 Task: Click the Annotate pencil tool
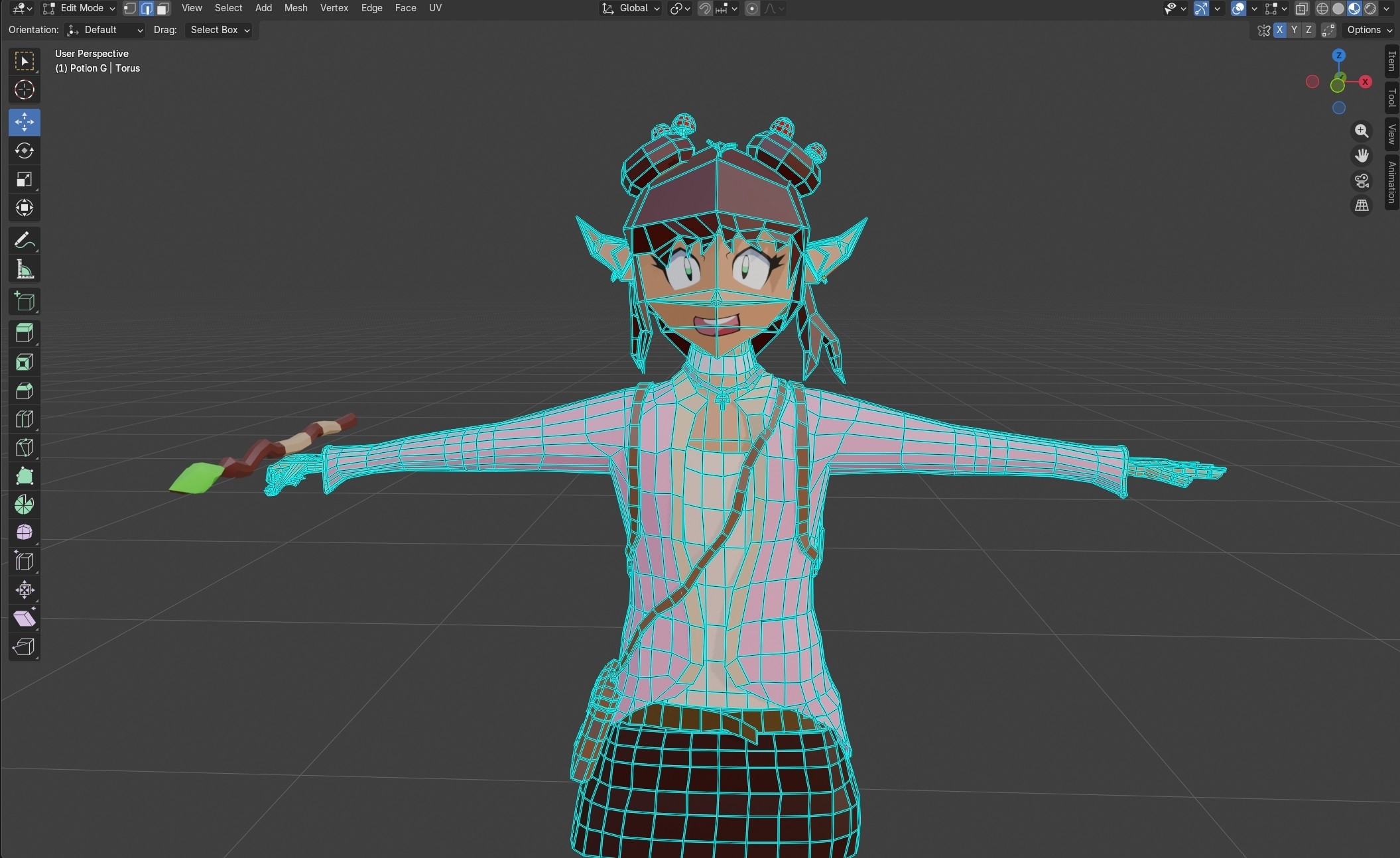pyautogui.click(x=25, y=240)
